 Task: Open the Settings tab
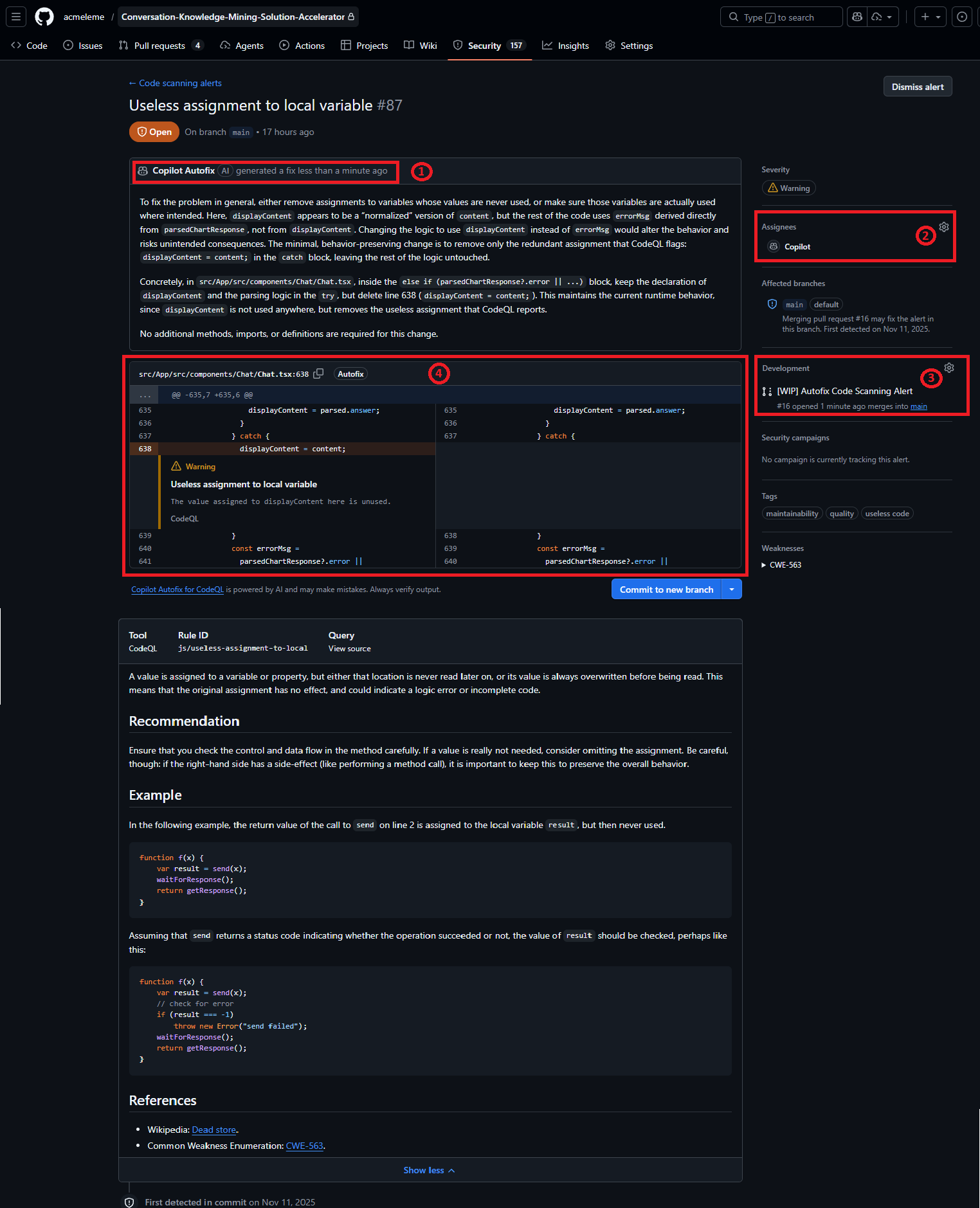click(629, 46)
